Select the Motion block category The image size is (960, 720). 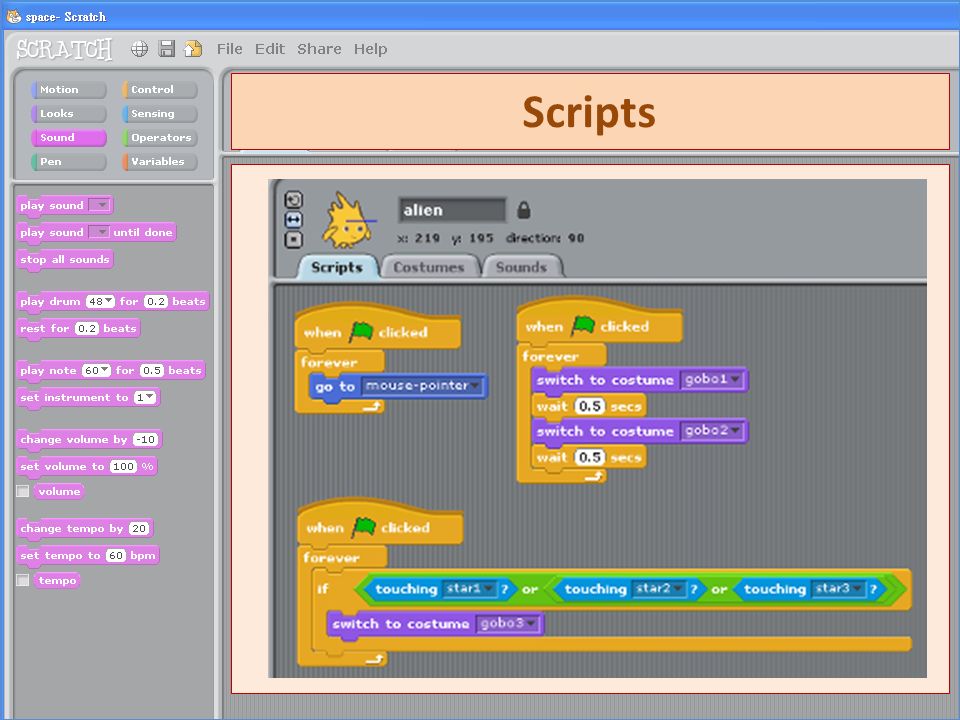pos(69,89)
